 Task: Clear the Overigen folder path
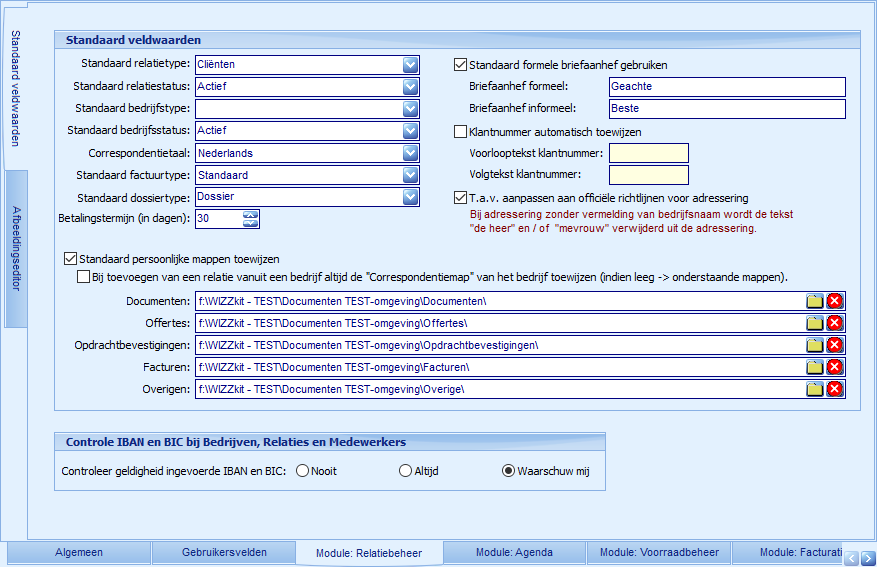click(835, 389)
